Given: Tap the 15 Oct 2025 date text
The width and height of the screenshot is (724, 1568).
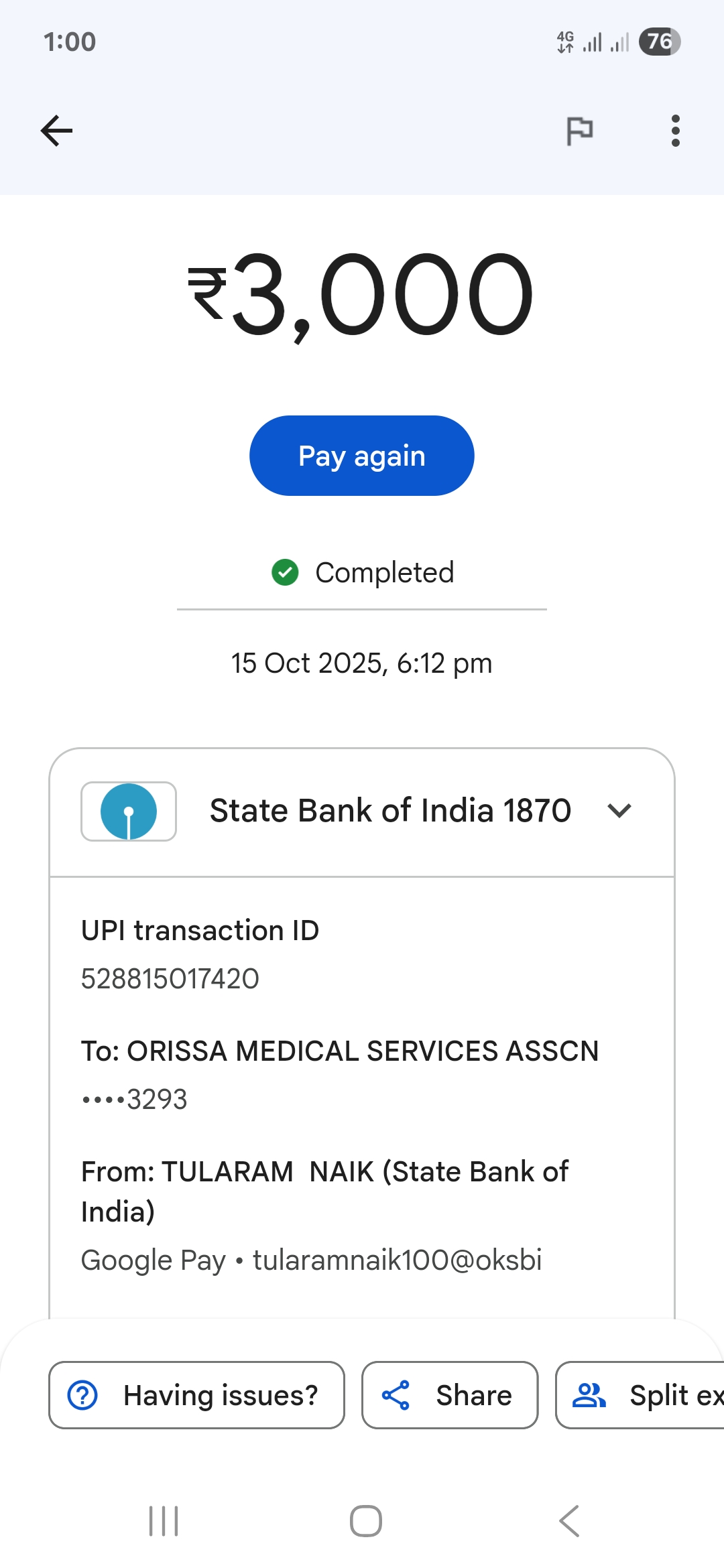Looking at the screenshot, I should click(362, 663).
